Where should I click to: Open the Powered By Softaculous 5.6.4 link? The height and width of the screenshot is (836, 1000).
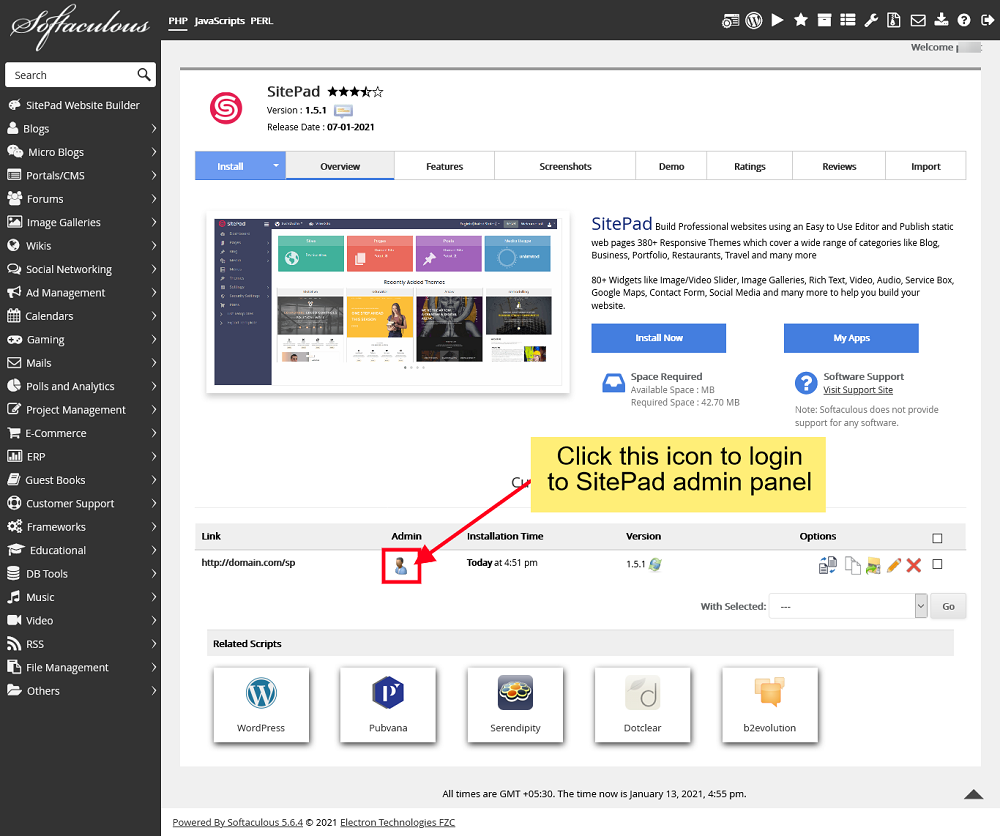pyautogui.click(x=237, y=822)
